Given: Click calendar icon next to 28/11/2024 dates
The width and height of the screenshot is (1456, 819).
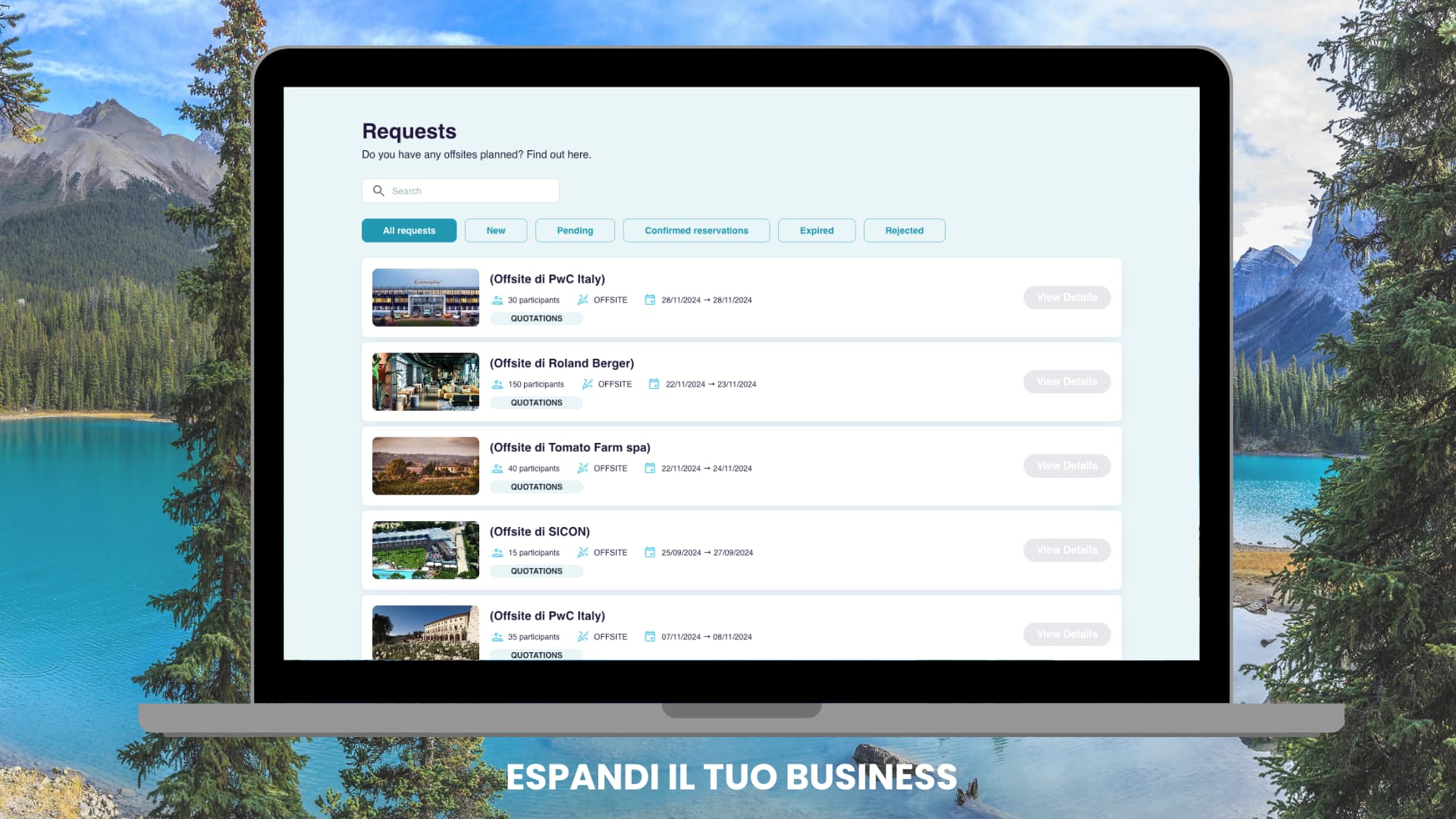Looking at the screenshot, I should [650, 300].
